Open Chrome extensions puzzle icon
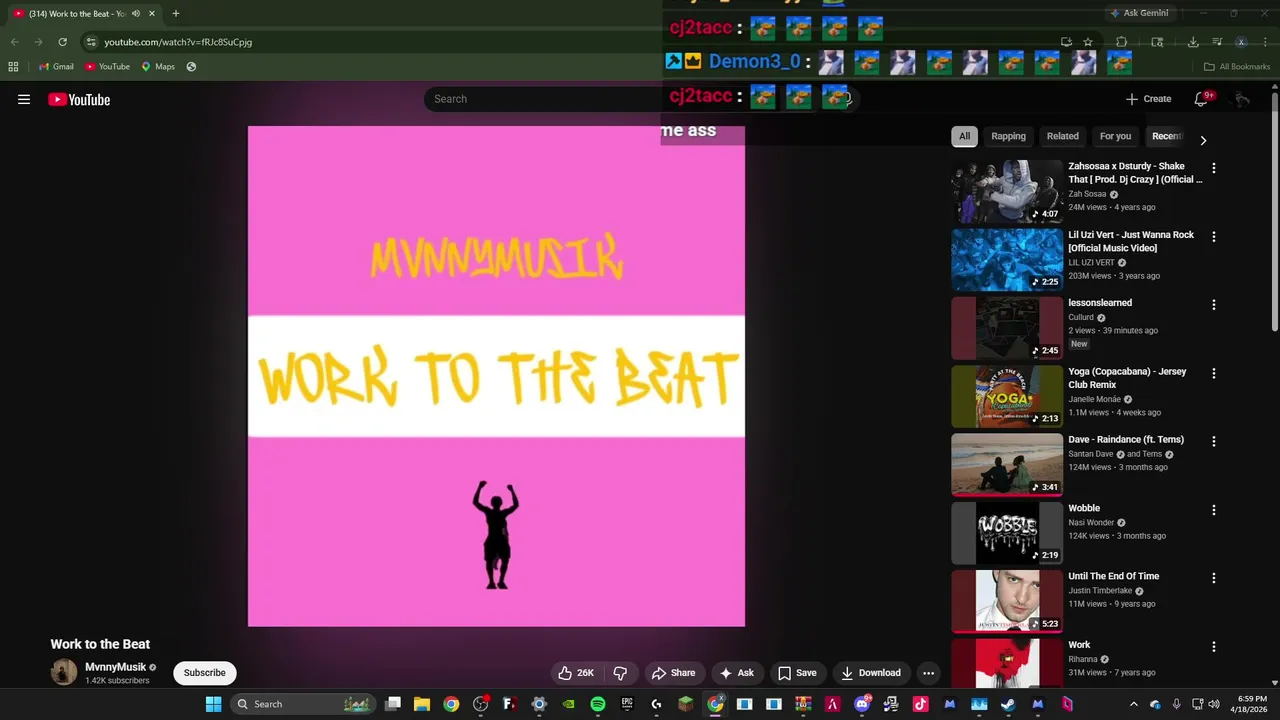The width and height of the screenshot is (1280, 720). click(x=1121, y=42)
